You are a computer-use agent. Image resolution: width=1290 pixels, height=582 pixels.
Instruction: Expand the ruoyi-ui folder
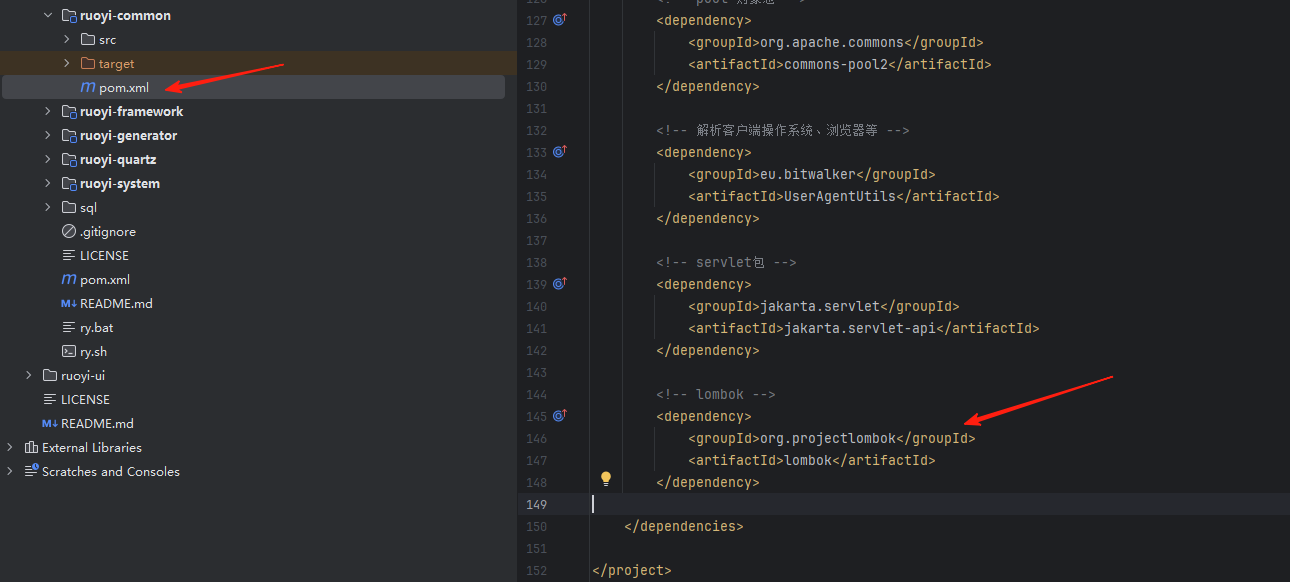(x=29, y=375)
